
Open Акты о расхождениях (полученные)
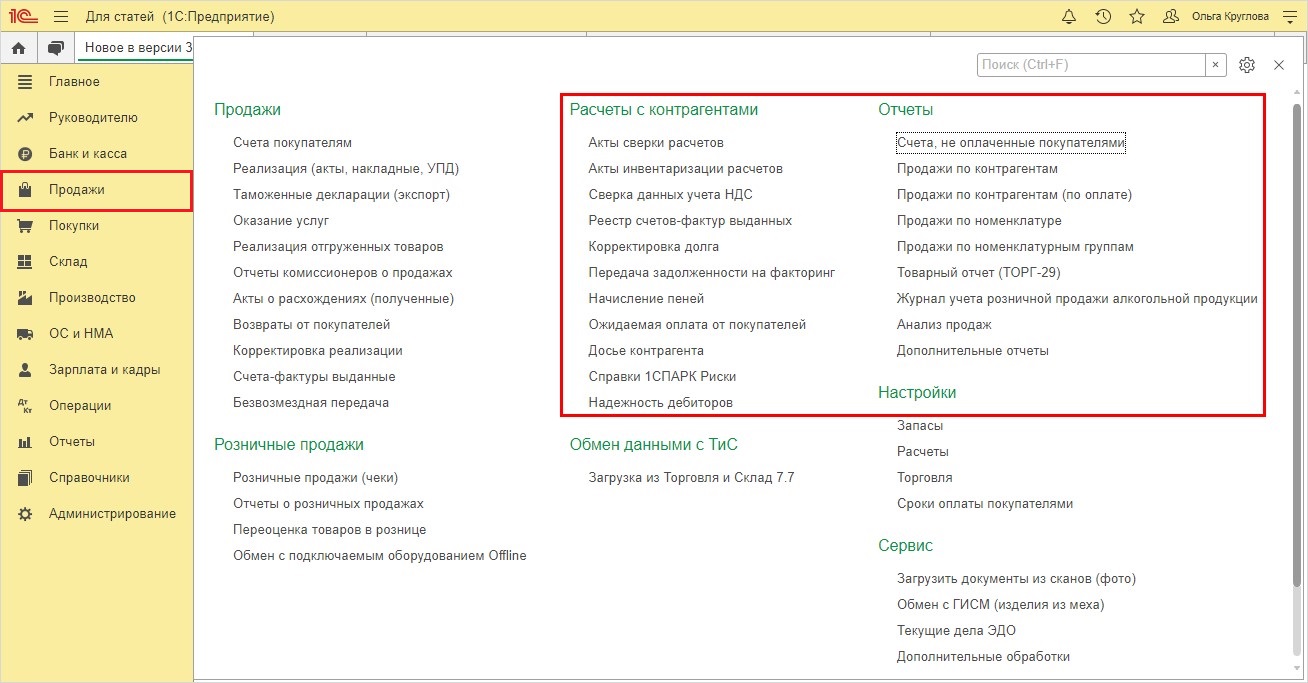click(x=344, y=299)
